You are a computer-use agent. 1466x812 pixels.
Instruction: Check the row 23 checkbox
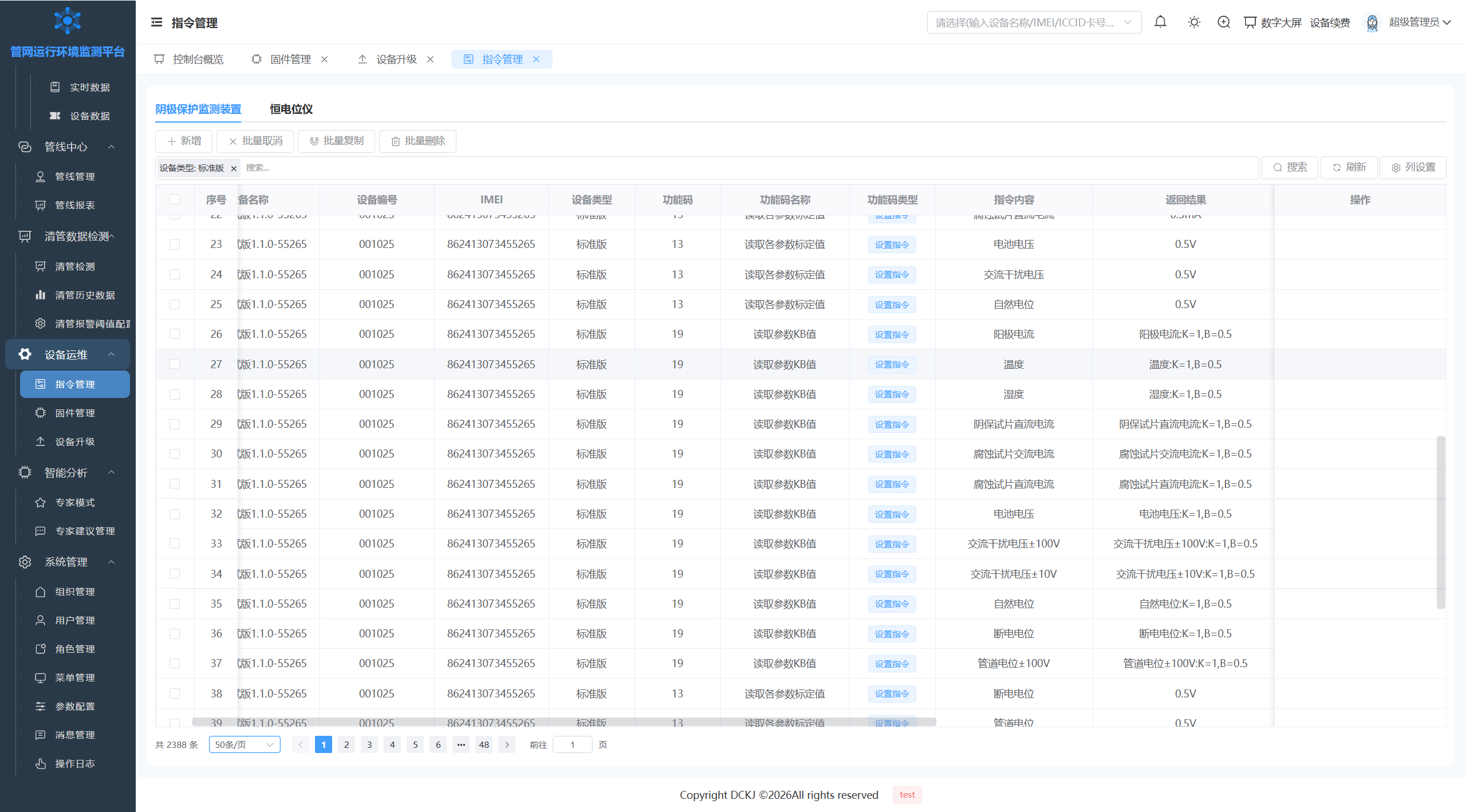click(x=175, y=245)
